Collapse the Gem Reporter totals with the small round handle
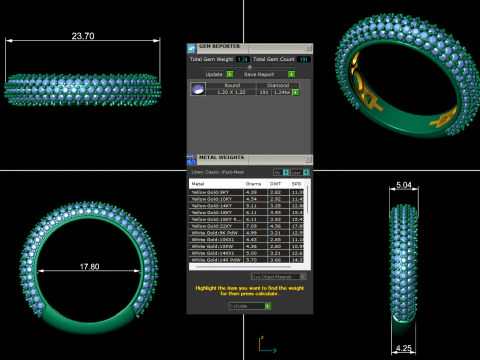The image size is (480, 360). pyautogui.click(x=250, y=67)
